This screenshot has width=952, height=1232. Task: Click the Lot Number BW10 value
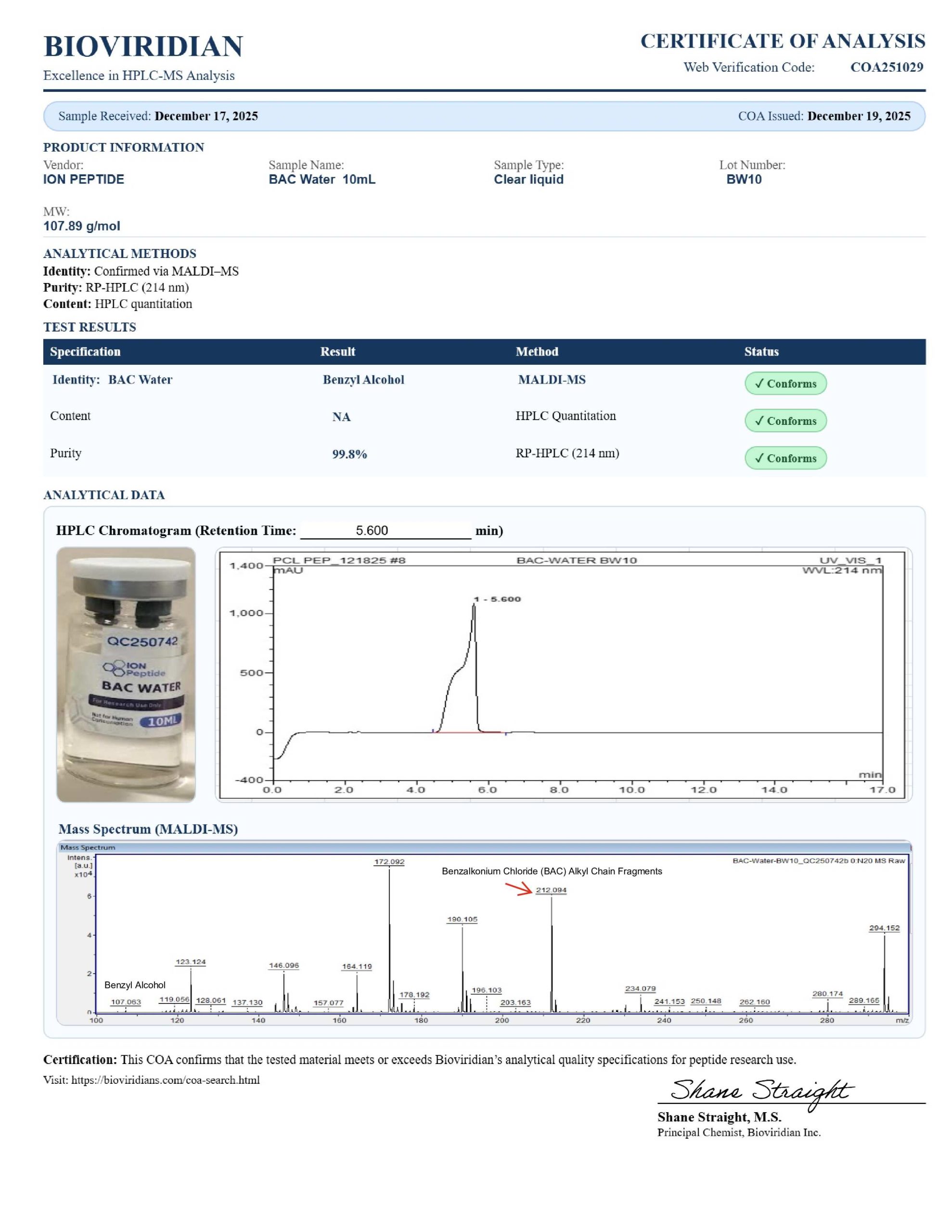(x=743, y=180)
